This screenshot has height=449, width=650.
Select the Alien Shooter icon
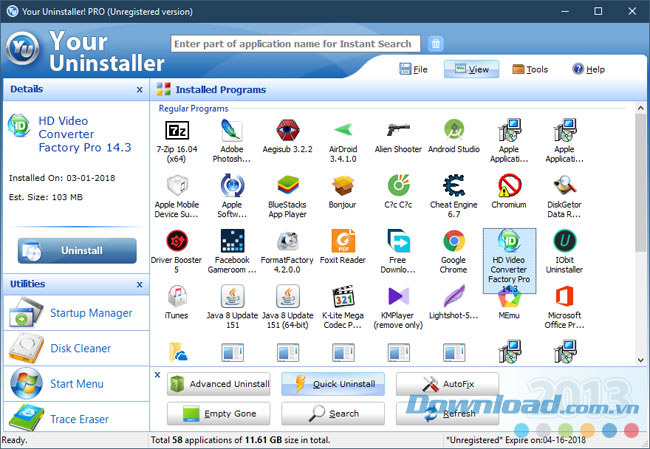click(x=398, y=130)
